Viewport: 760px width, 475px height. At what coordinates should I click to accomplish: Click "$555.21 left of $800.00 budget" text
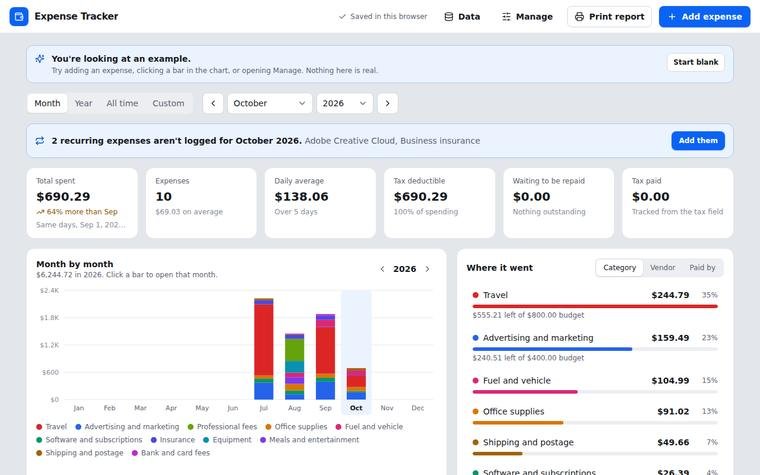tap(528, 315)
